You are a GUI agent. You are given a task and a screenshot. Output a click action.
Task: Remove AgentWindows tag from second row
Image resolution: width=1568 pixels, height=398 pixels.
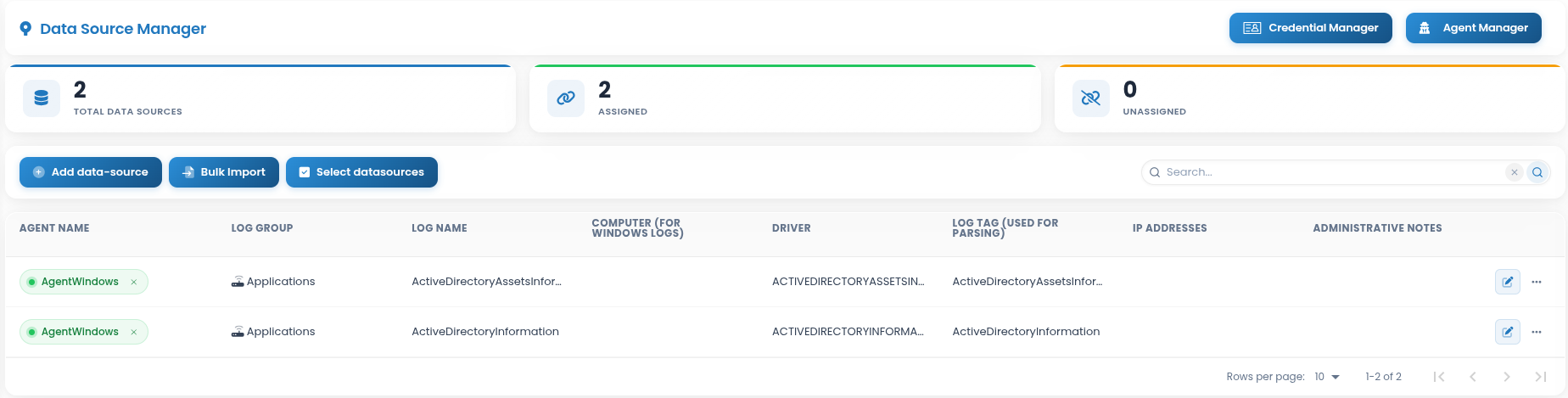tap(134, 332)
